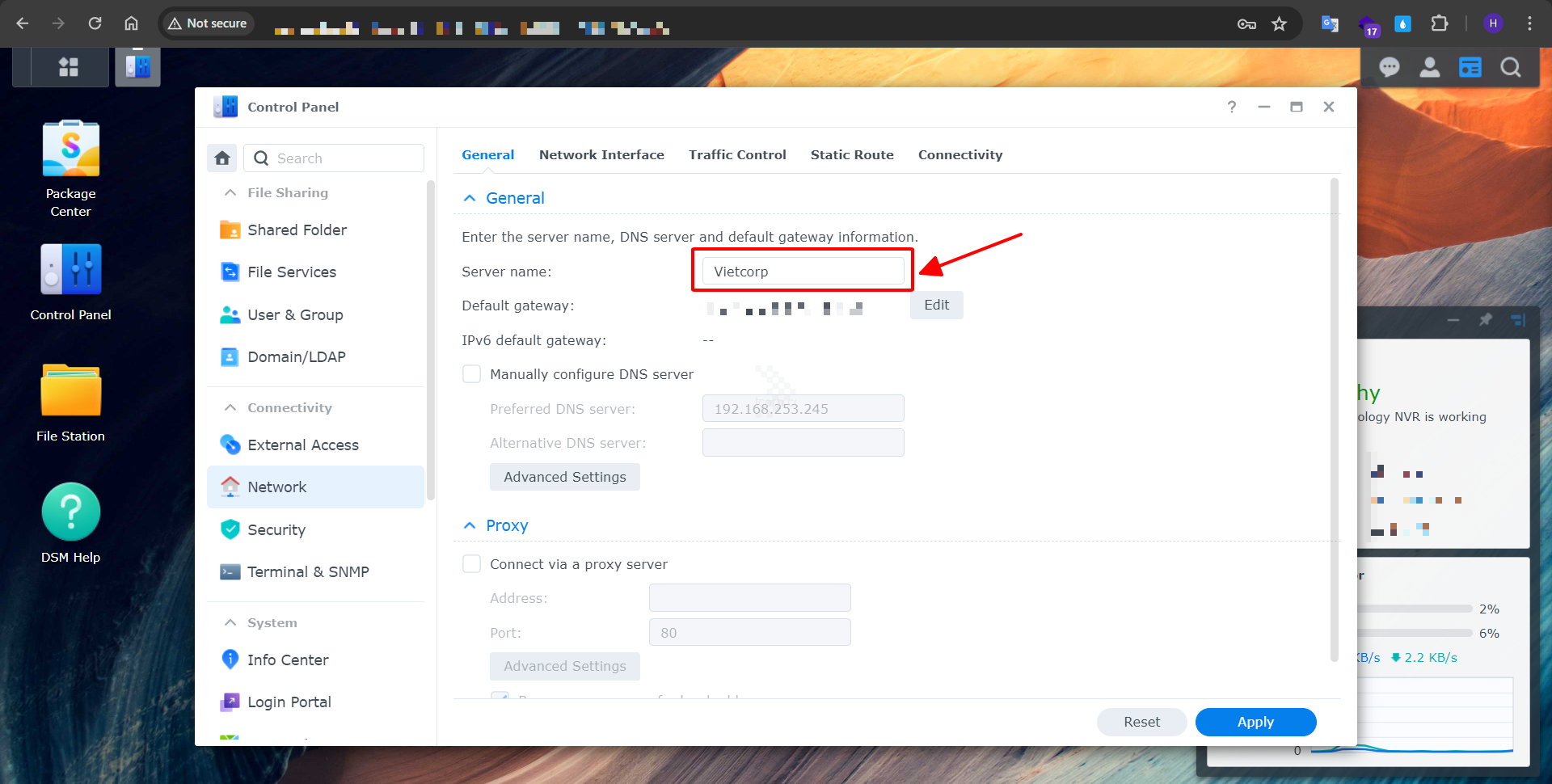Enable Connect via a proxy server
The height and width of the screenshot is (784, 1552).
[x=471, y=564]
